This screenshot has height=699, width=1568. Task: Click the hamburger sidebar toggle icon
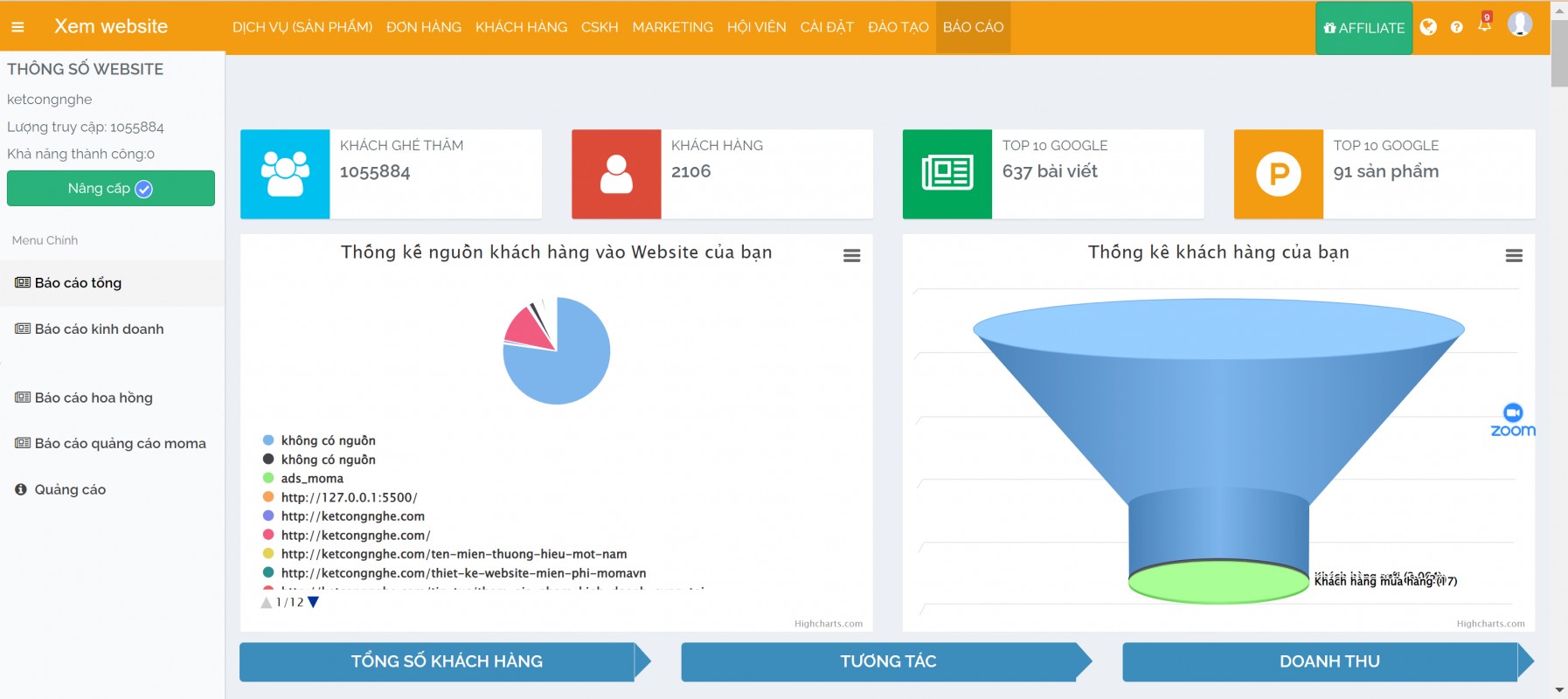click(17, 27)
